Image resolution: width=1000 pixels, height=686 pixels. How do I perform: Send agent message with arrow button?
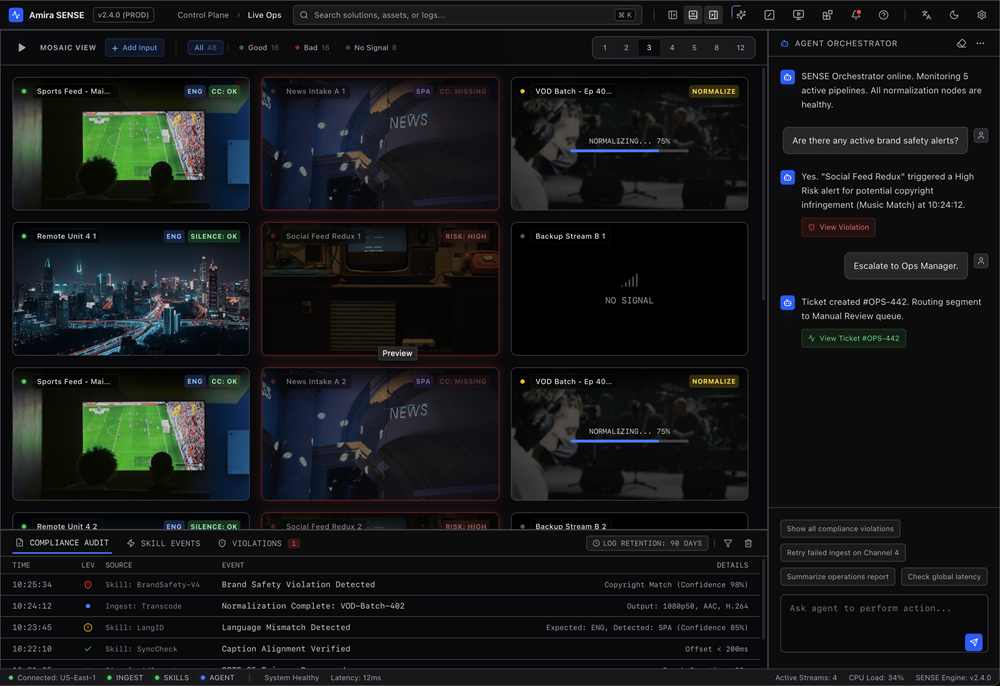tap(973, 642)
